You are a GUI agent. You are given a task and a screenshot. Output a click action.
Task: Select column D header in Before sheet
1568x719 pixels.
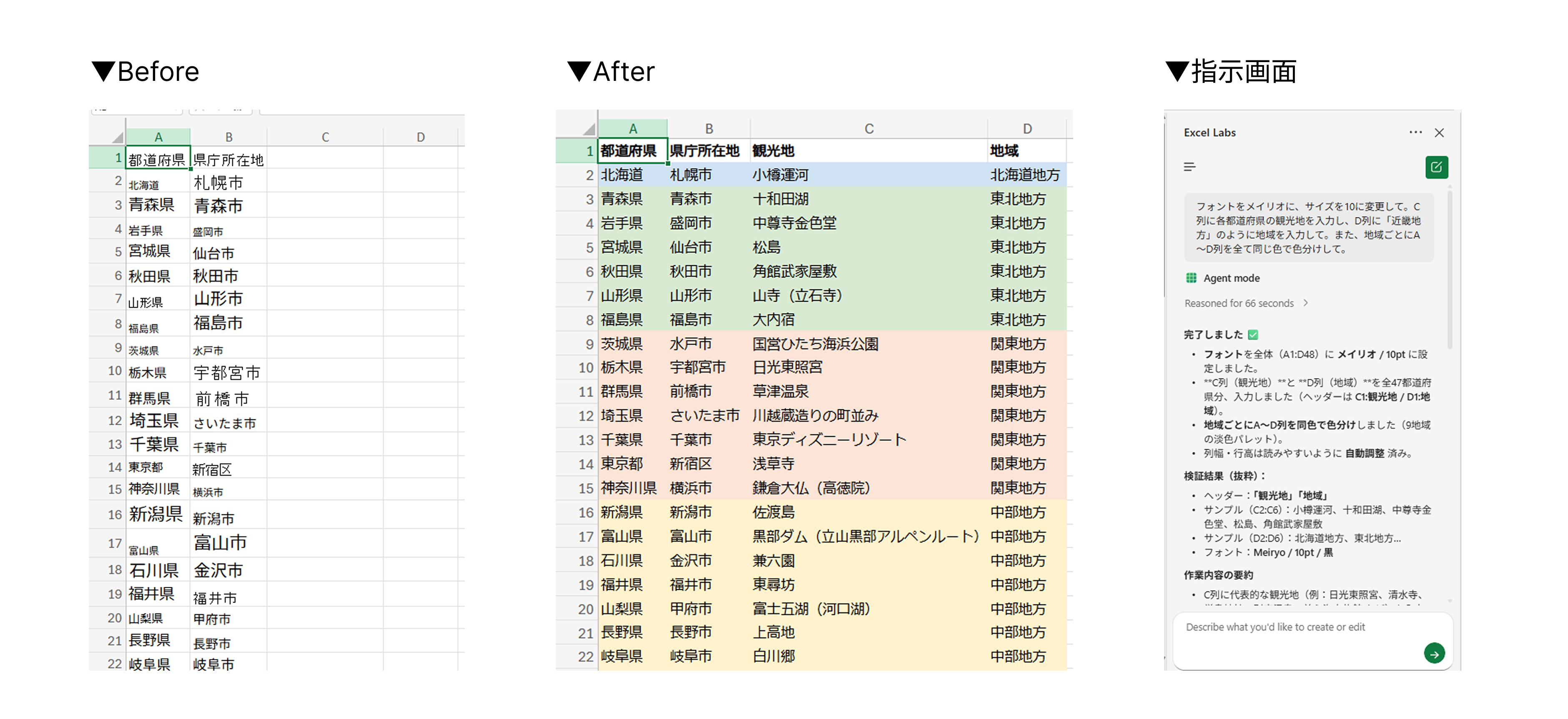click(x=421, y=138)
